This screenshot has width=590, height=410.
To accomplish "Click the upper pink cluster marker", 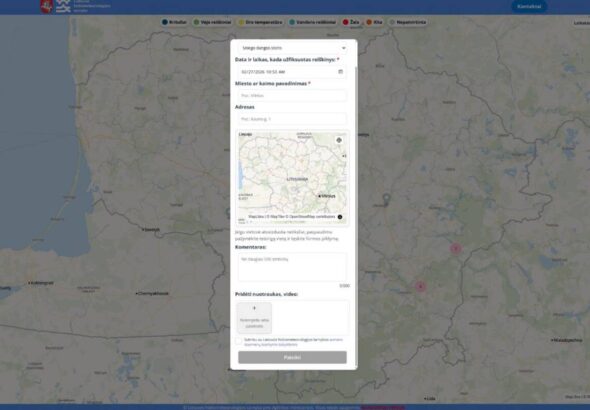I will [456, 248].
